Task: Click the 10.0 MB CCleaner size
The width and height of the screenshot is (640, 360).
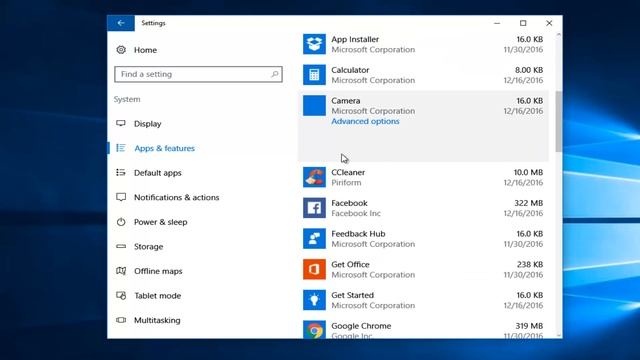Action: point(528,172)
